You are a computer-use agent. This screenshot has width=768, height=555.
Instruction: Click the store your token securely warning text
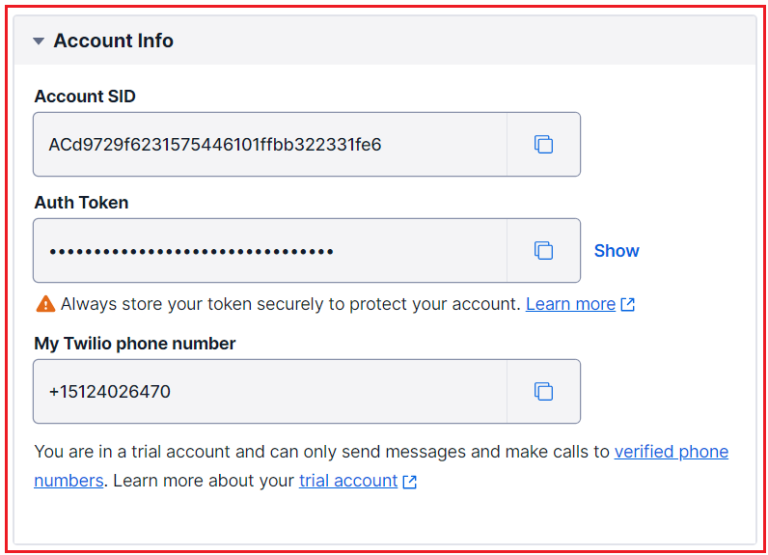[290, 304]
